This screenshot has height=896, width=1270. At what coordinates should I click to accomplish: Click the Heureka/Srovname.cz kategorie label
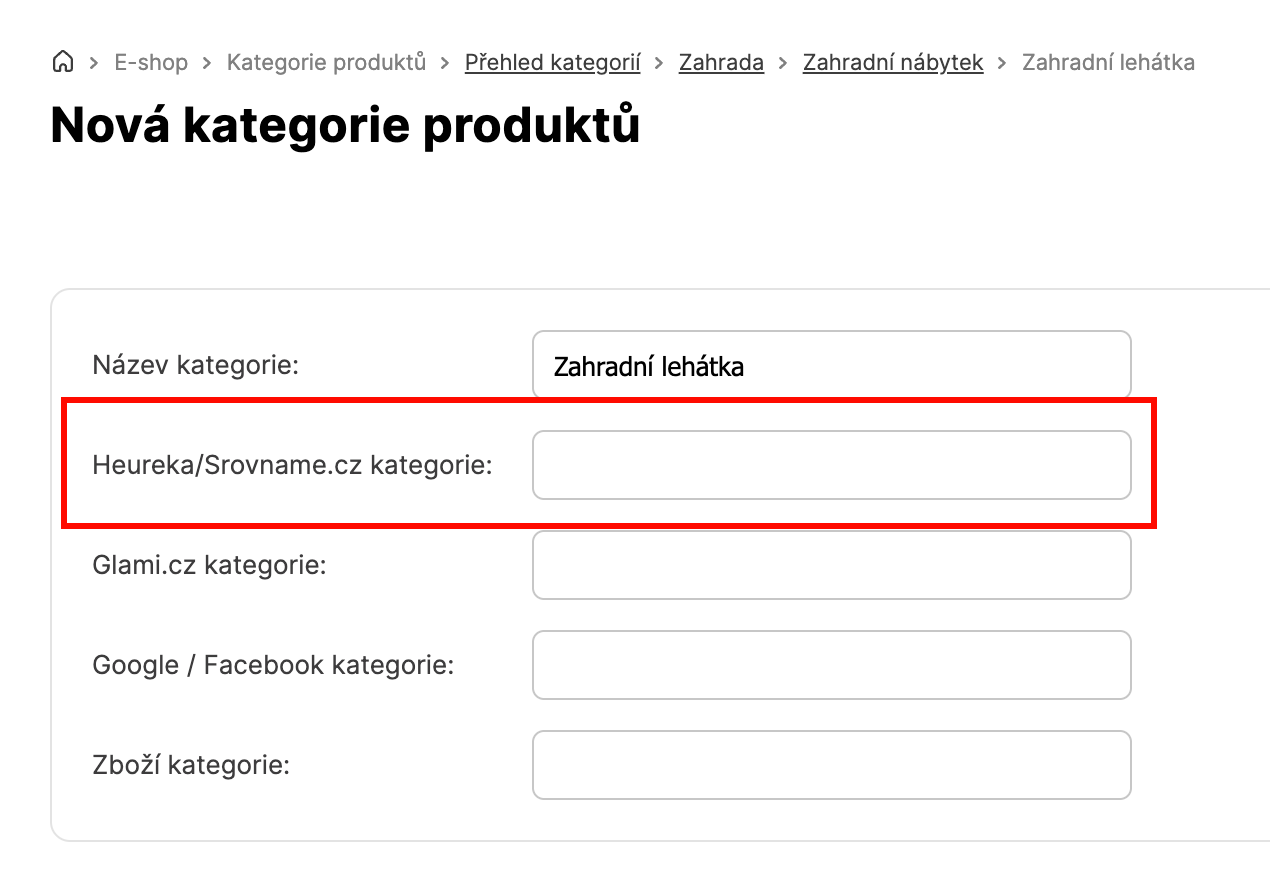(x=292, y=465)
